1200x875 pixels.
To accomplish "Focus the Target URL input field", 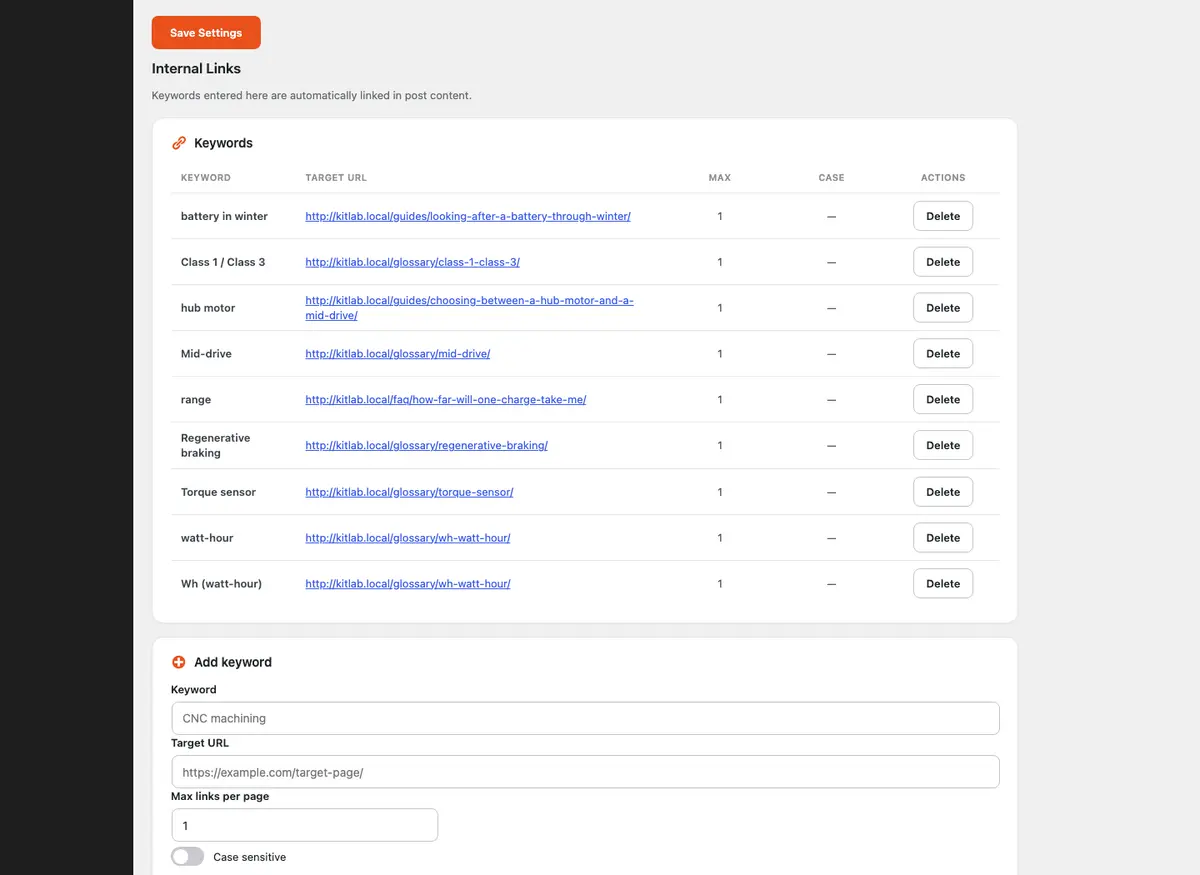I will (x=585, y=772).
